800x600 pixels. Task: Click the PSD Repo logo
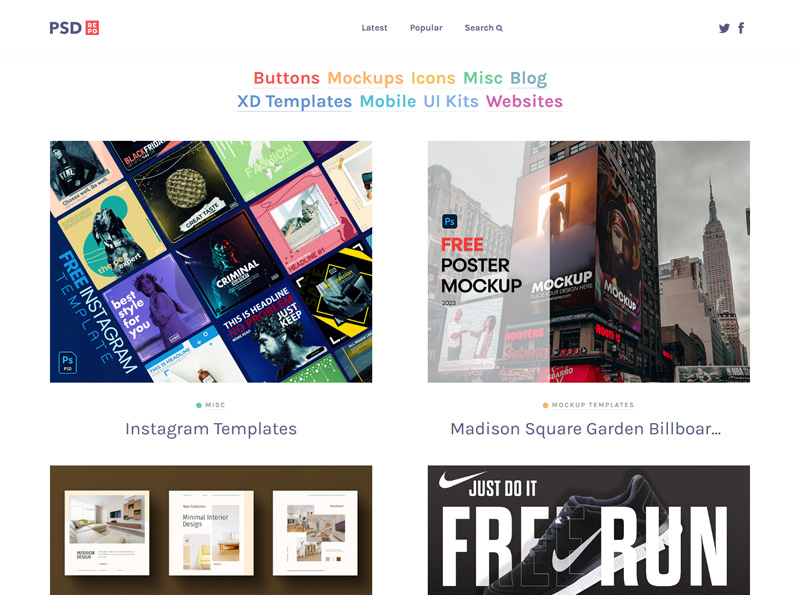74,28
